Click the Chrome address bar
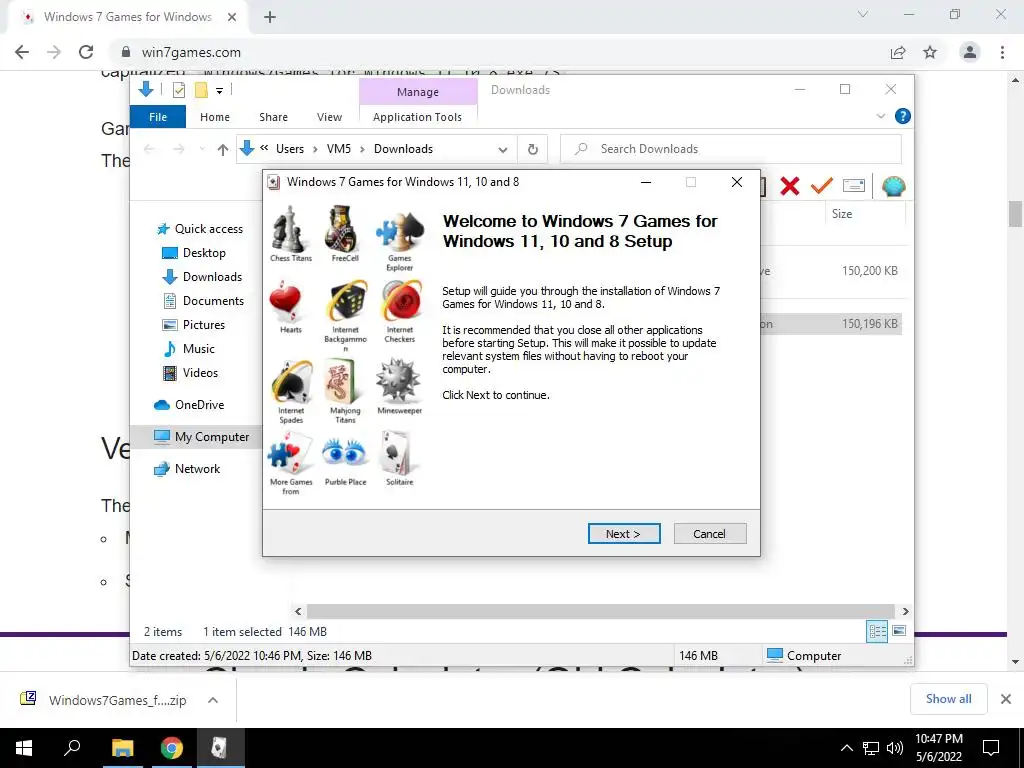This screenshot has width=1024, height=768. pyautogui.click(x=496, y=52)
